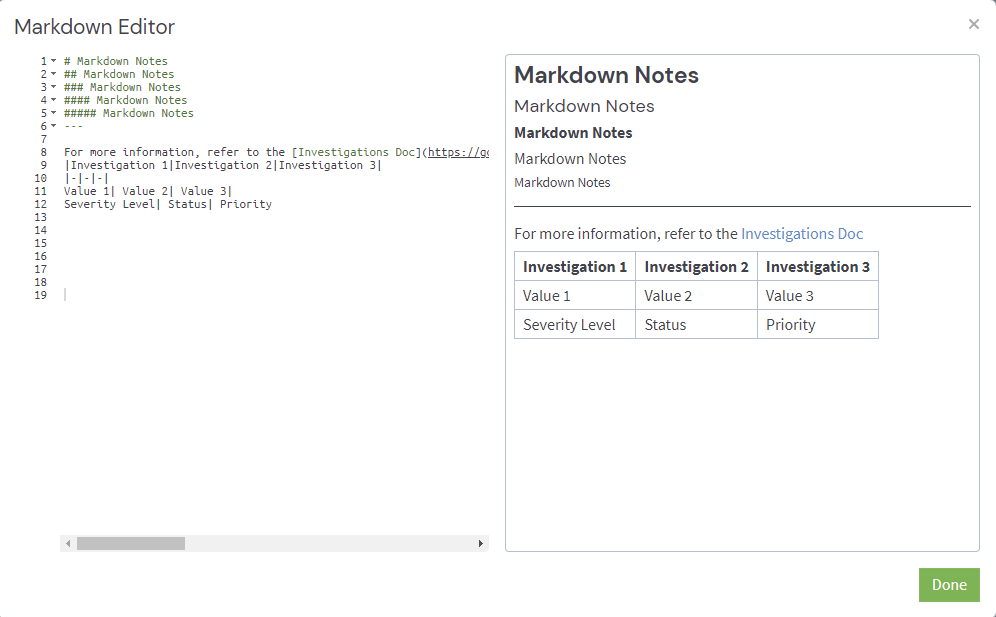Click the Priority cell in the preview table
This screenshot has height=617, width=996.
tap(791, 324)
